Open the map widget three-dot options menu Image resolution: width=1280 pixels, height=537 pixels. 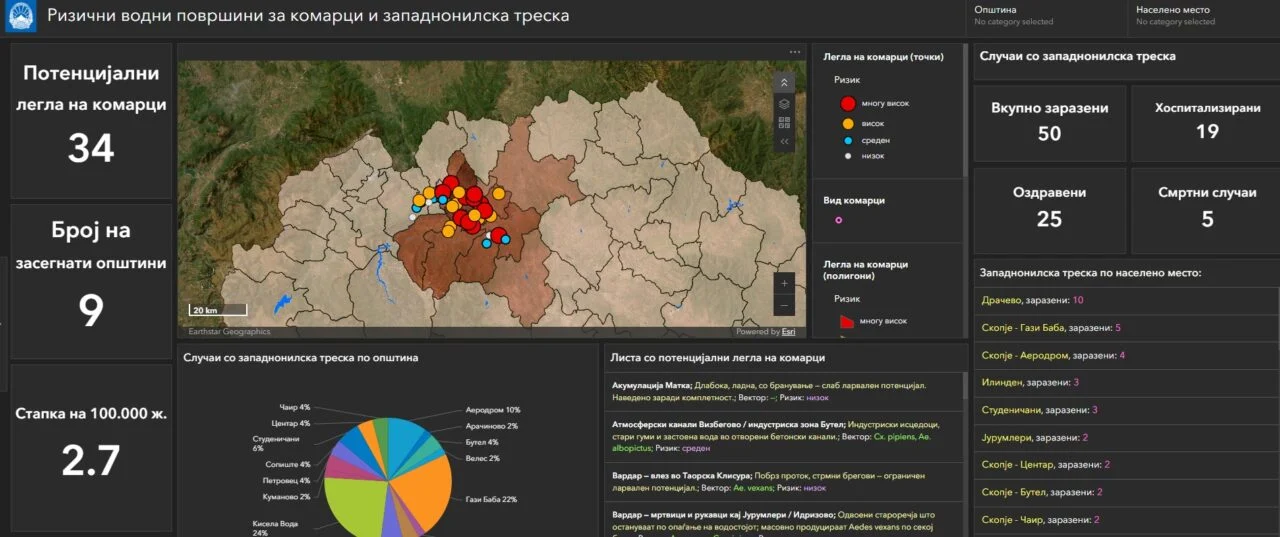coord(795,52)
